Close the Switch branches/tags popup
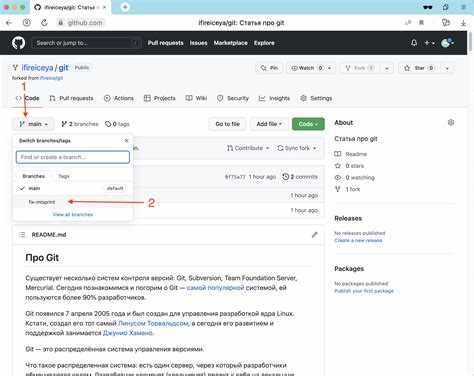Viewport: 474px width, 376px height. 126,141
